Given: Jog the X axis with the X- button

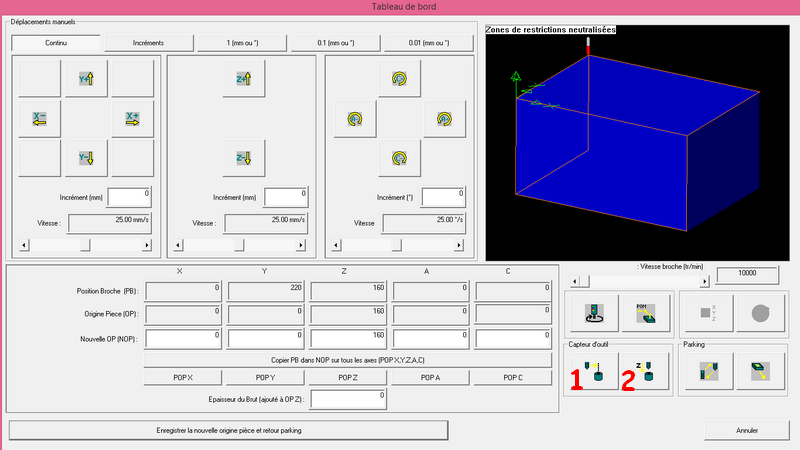Looking at the screenshot, I should pyautogui.click(x=39, y=119).
